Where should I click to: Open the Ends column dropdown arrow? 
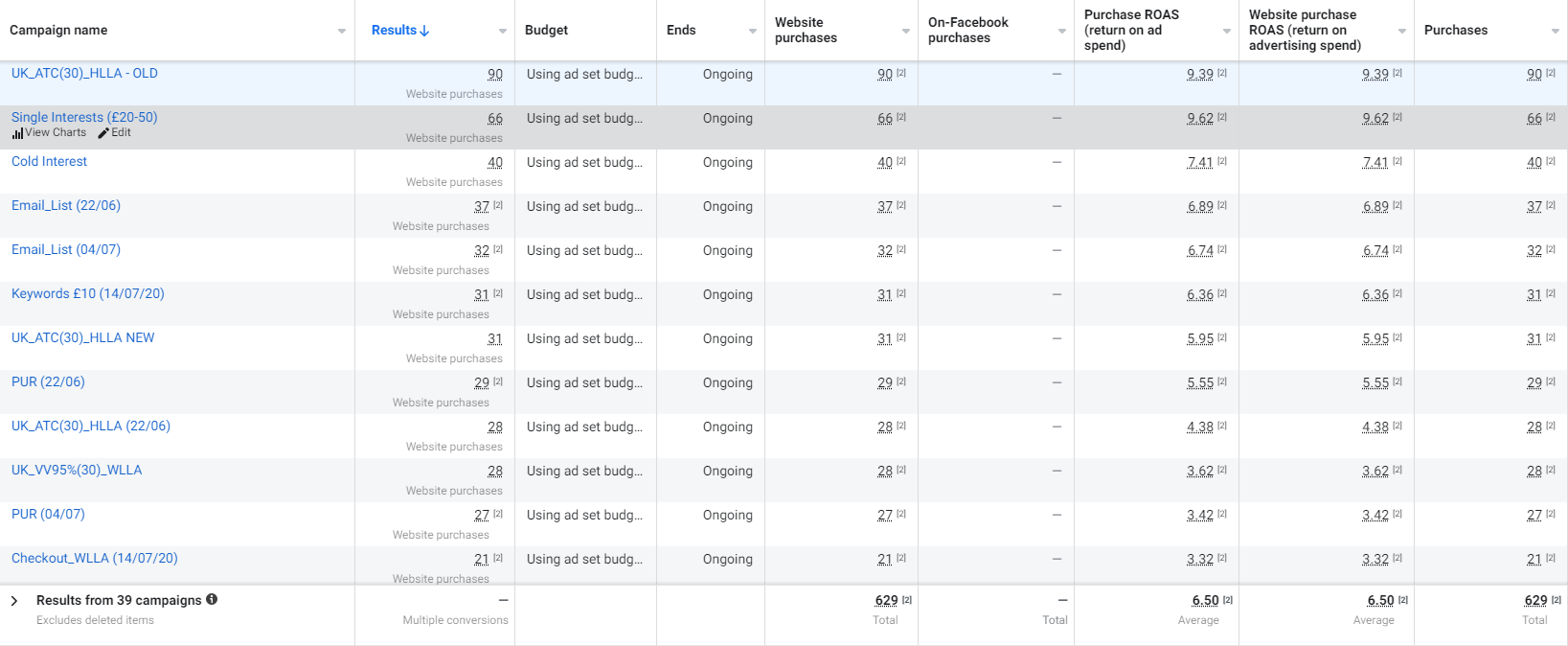click(753, 31)
